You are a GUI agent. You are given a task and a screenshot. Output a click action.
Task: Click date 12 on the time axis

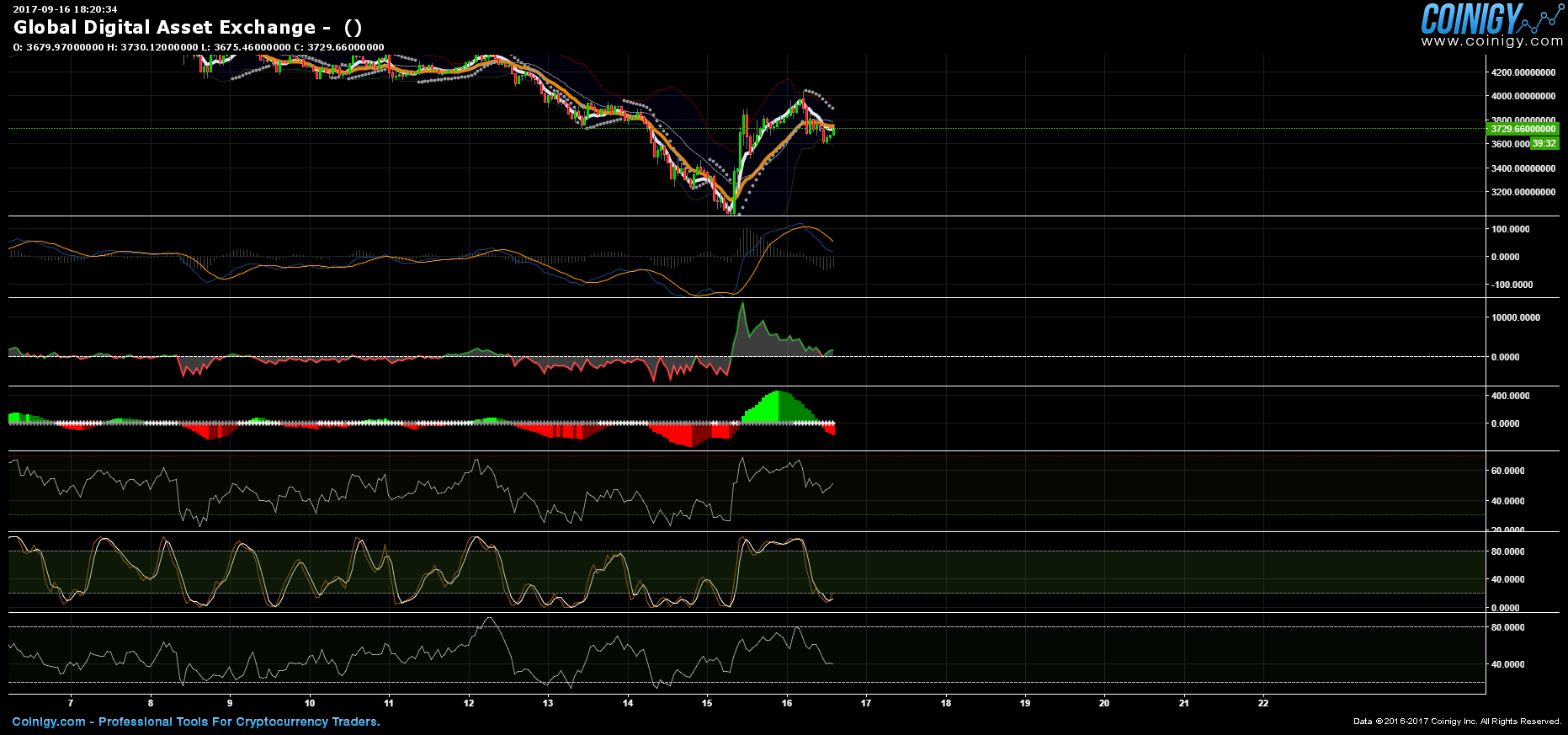[469, 703]
